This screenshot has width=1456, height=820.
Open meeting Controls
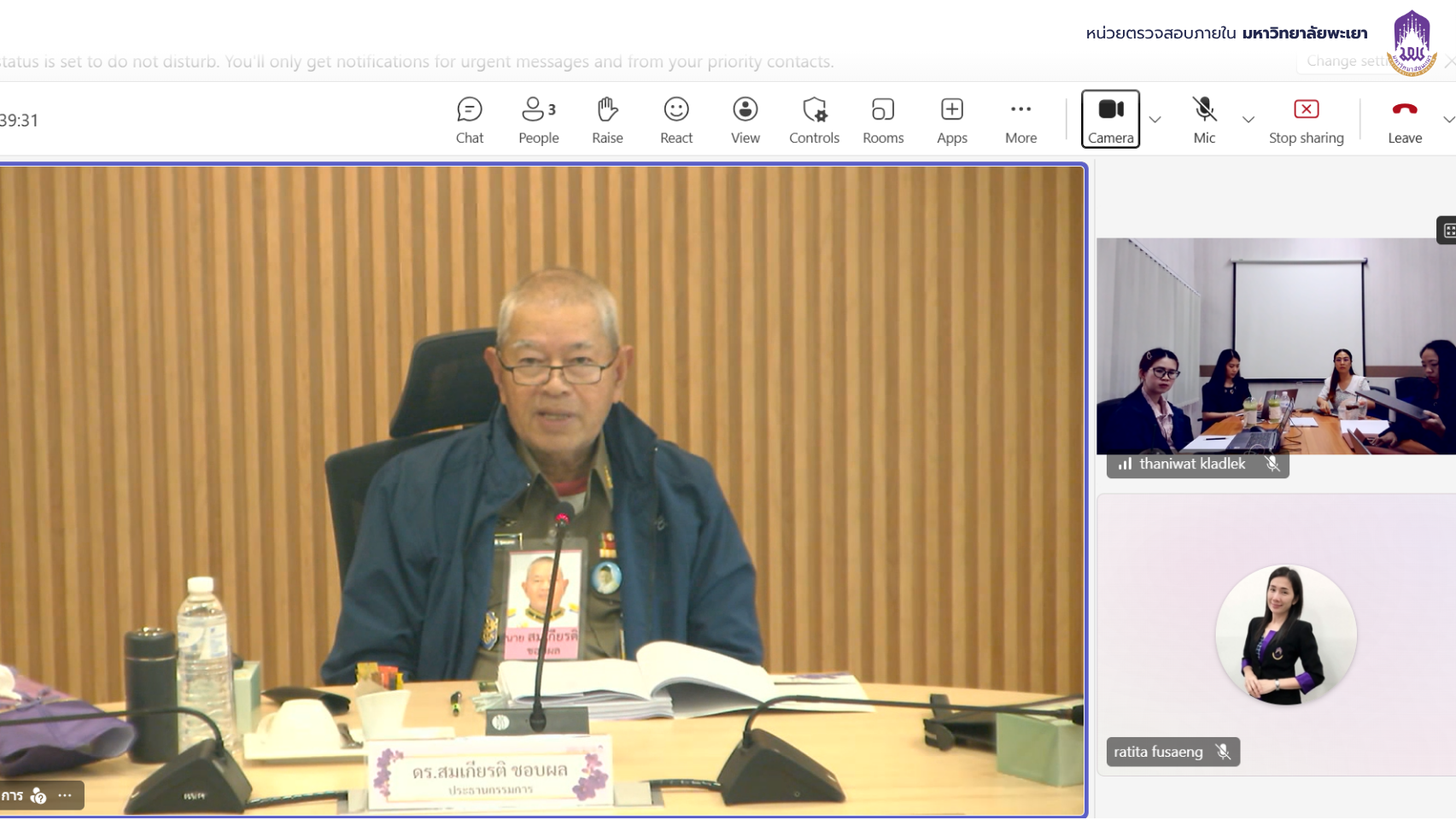point(814,120)
